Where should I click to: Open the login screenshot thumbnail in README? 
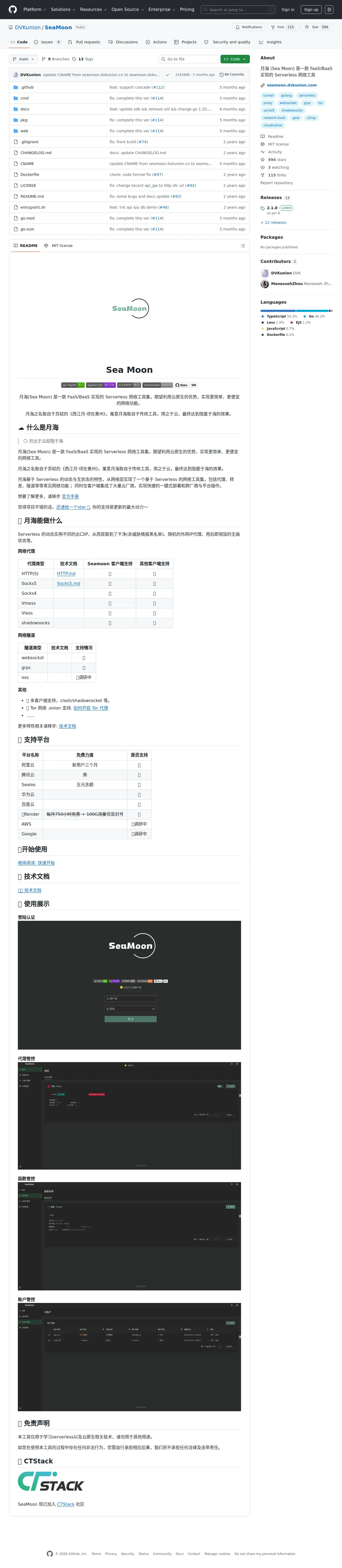(x=129, y=985)
